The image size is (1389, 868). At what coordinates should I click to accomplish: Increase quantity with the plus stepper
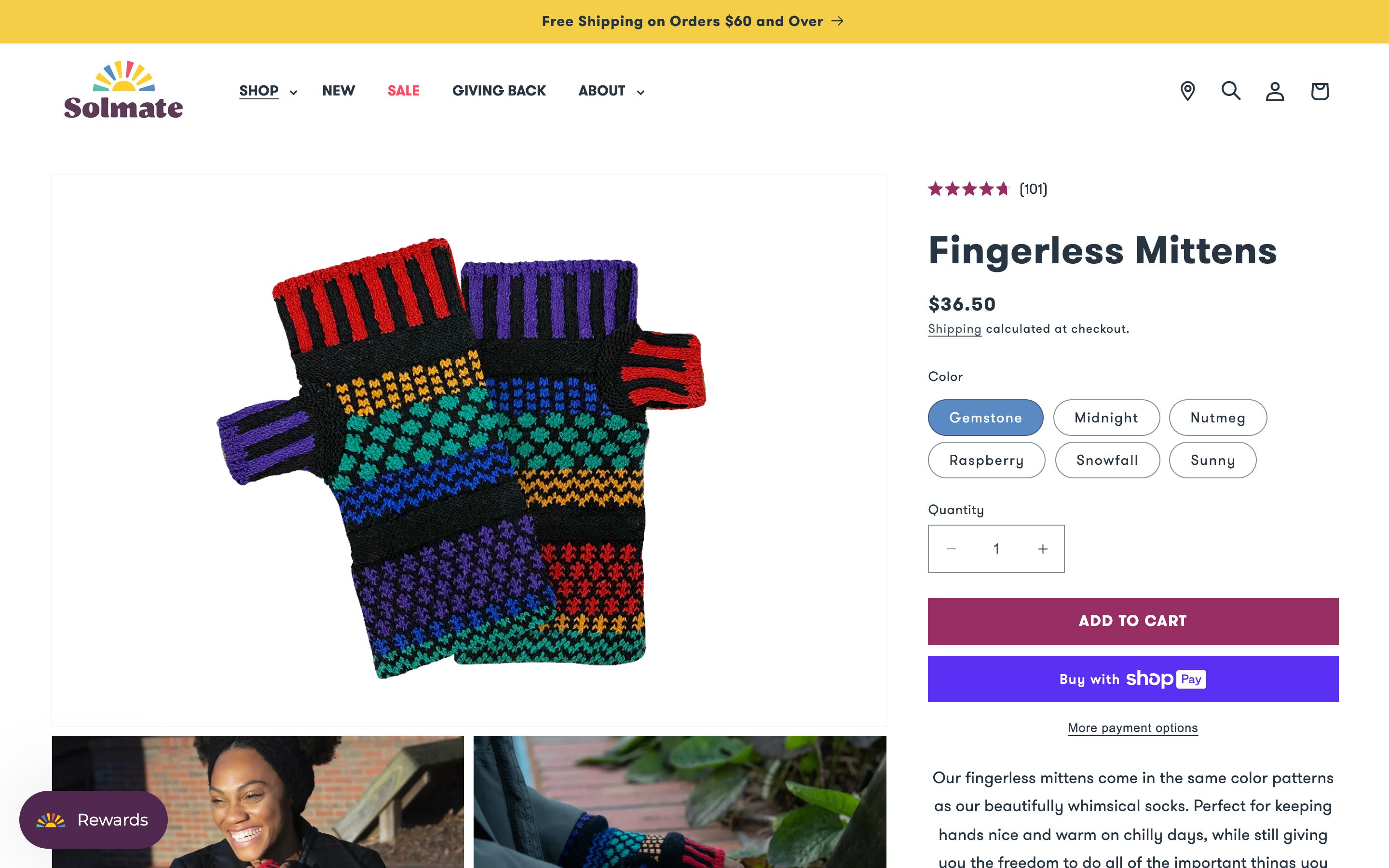[1042, 549]
